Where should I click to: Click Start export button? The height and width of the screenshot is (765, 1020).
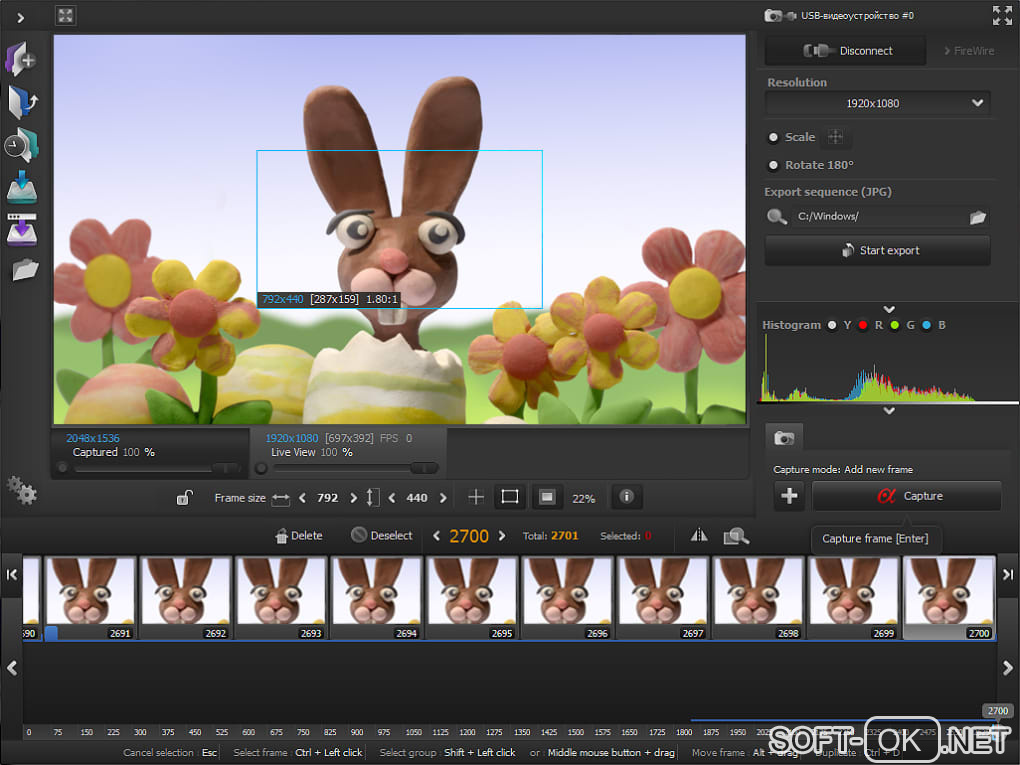878,250
